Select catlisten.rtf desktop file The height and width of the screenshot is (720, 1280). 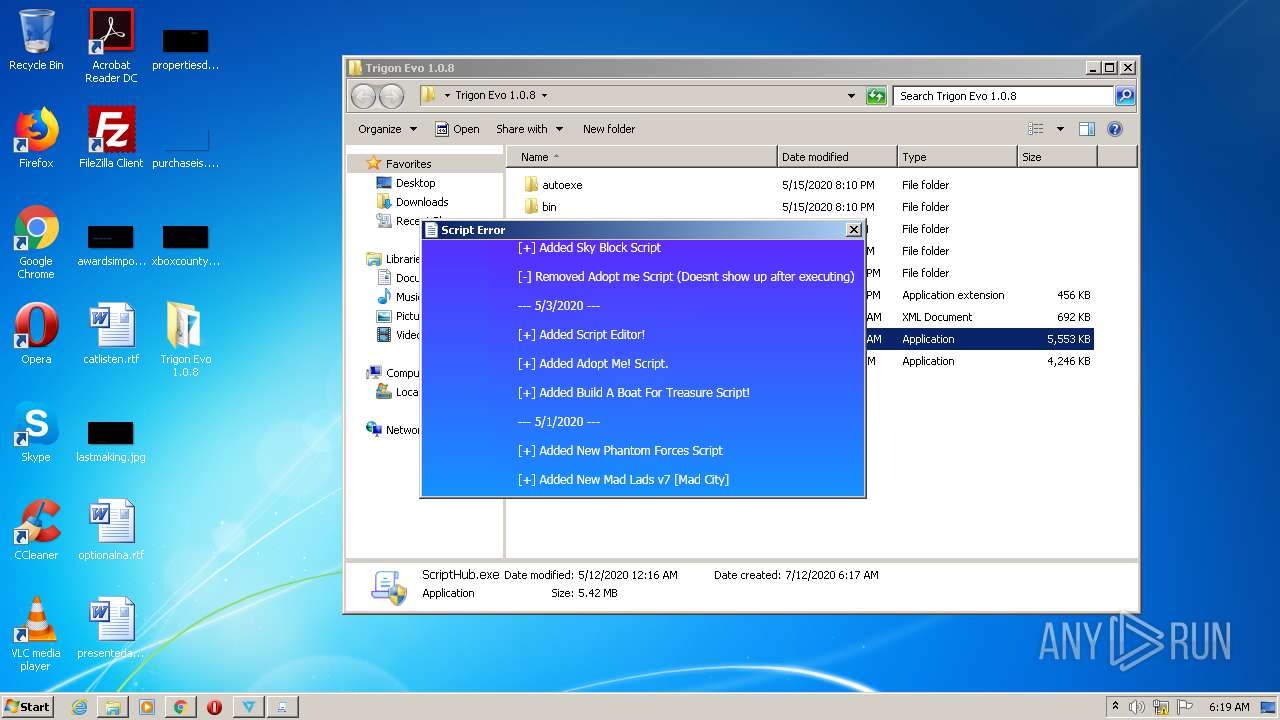[111, 335]
